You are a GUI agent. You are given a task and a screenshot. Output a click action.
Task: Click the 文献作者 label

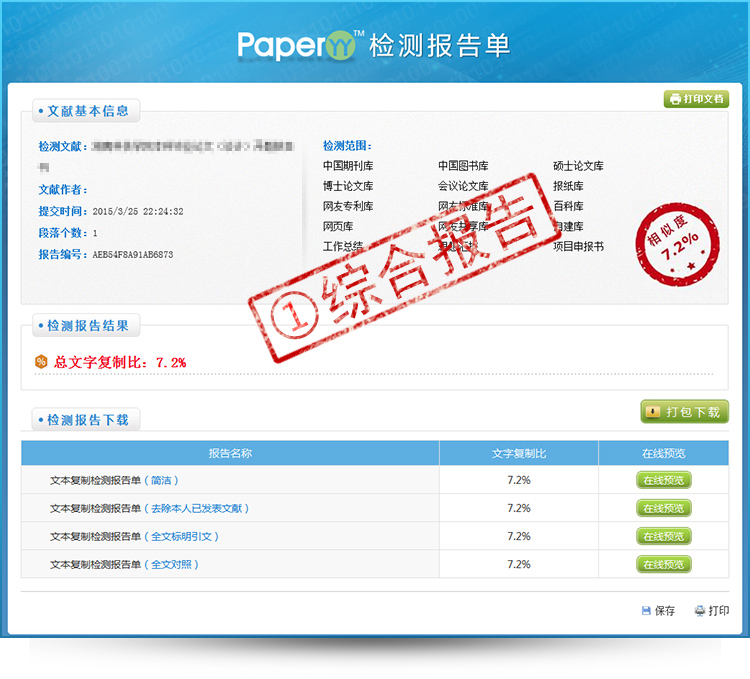click(63, 190)
